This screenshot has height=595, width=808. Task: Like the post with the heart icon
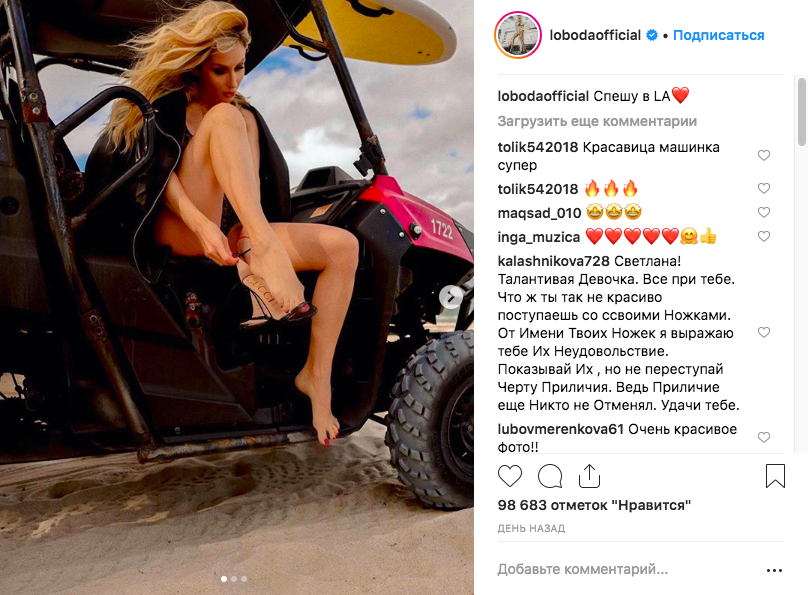pyautogui.click(x=510, y=475)
